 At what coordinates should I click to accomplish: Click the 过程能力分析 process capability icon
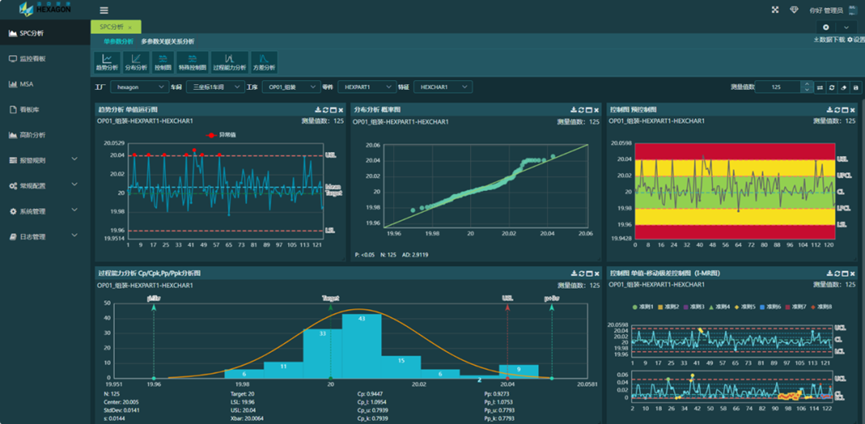[230, 62]
